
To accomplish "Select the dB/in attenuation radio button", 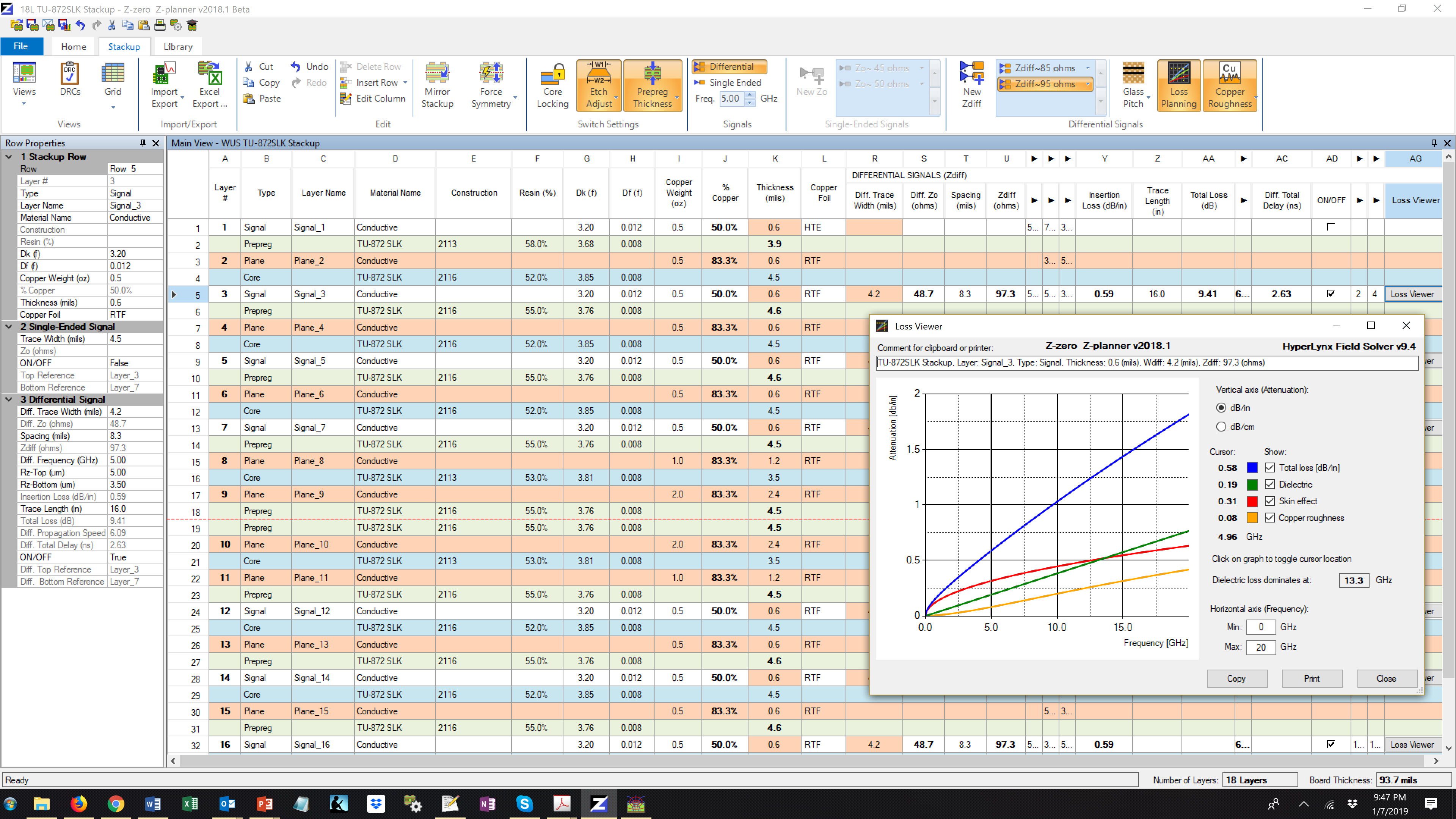I will point(1221,408).
